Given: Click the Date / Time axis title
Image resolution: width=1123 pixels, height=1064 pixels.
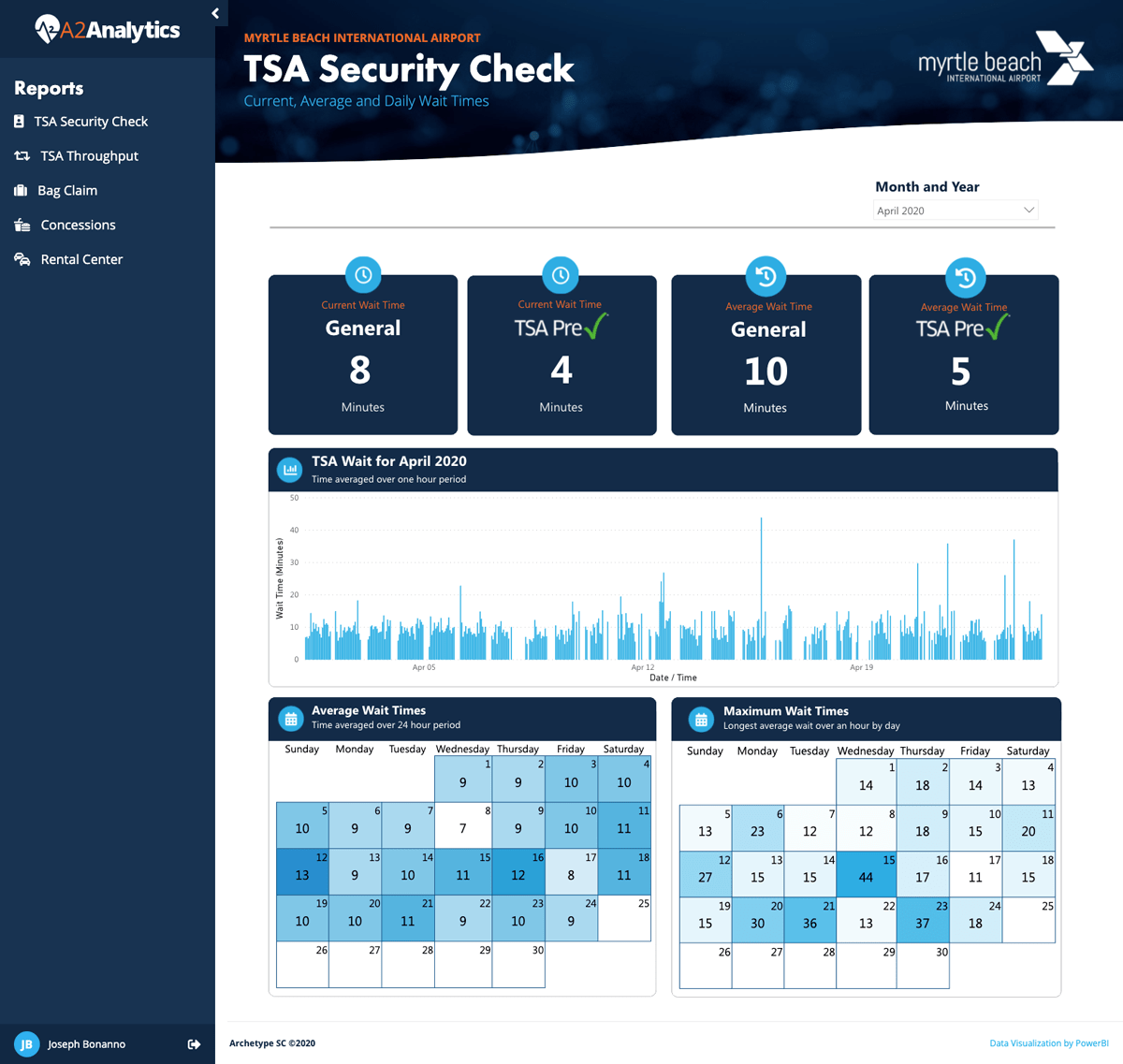Looking at the screenshot, I should (x=673, y=678).
